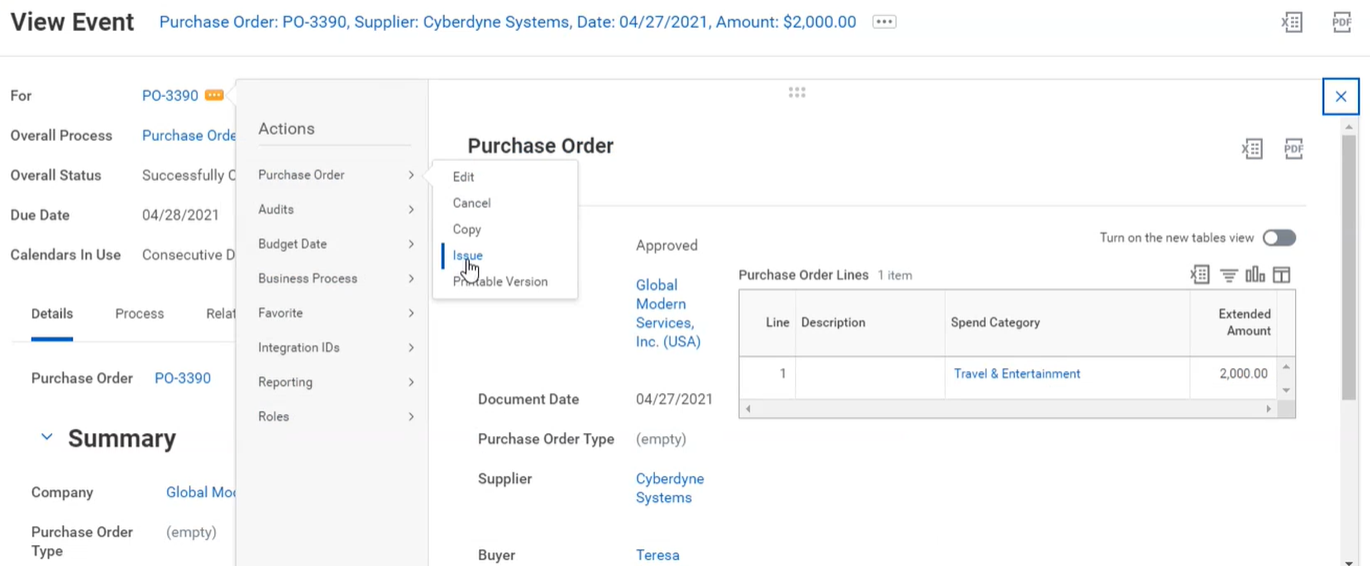Click the orange related actions icon beside PO-3390
The image size is (1370, 566).
tap(214, 96)
